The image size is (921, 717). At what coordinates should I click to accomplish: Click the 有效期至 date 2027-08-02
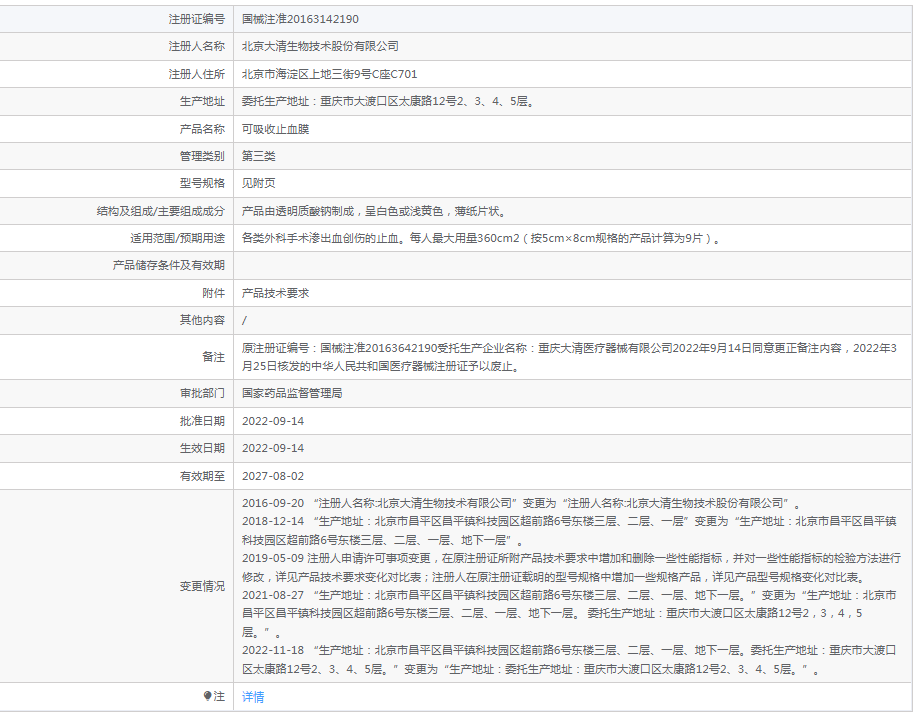click(x=272, y=476)
